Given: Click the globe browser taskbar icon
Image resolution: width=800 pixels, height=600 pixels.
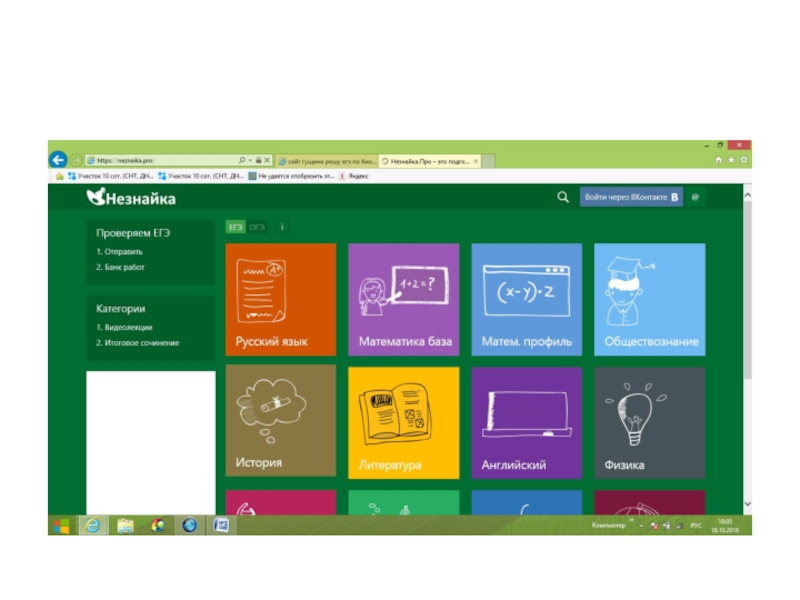Looking at the screenshot, I should 189,525.
